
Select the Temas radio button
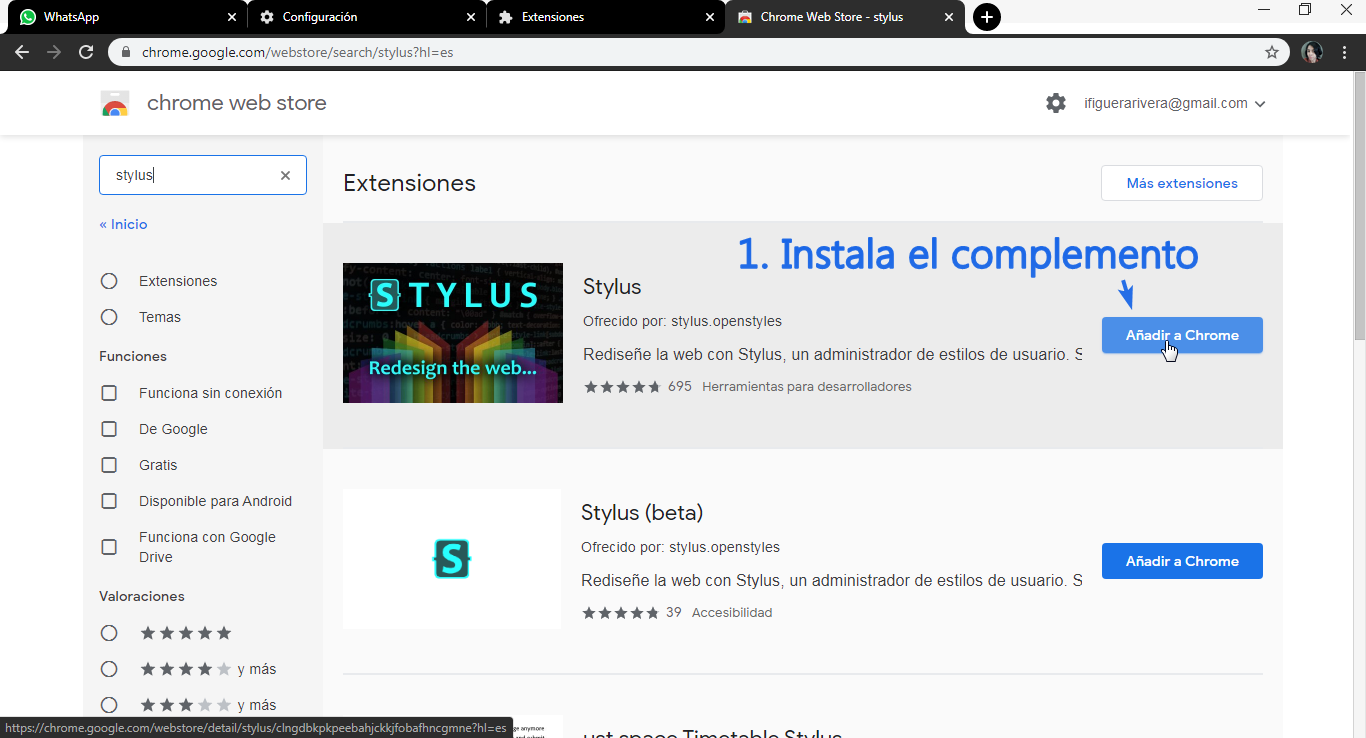pyautogui.click(x=109, y=317)
